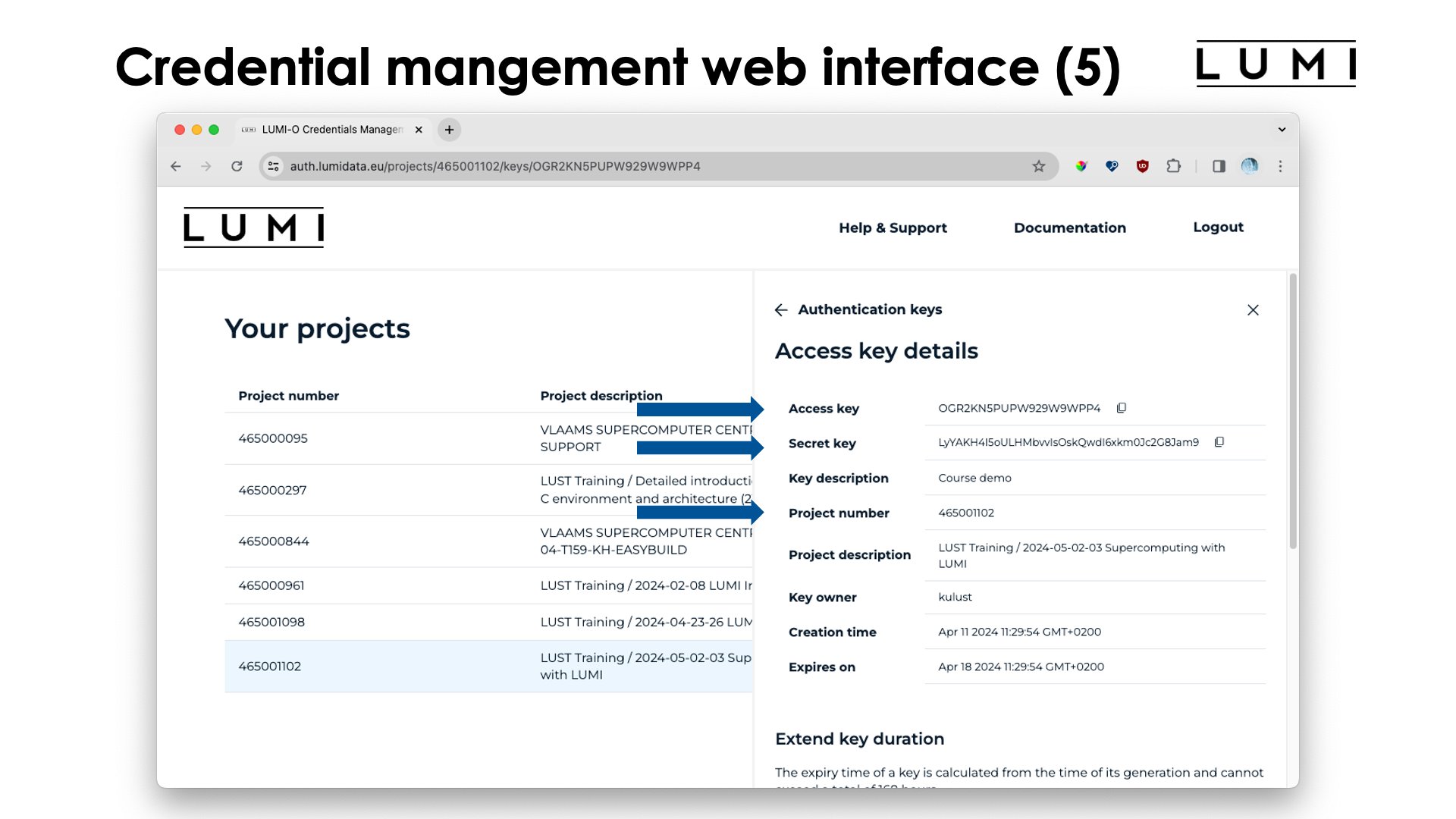
Task: Close the Access key details panel
Action: 1254,309
